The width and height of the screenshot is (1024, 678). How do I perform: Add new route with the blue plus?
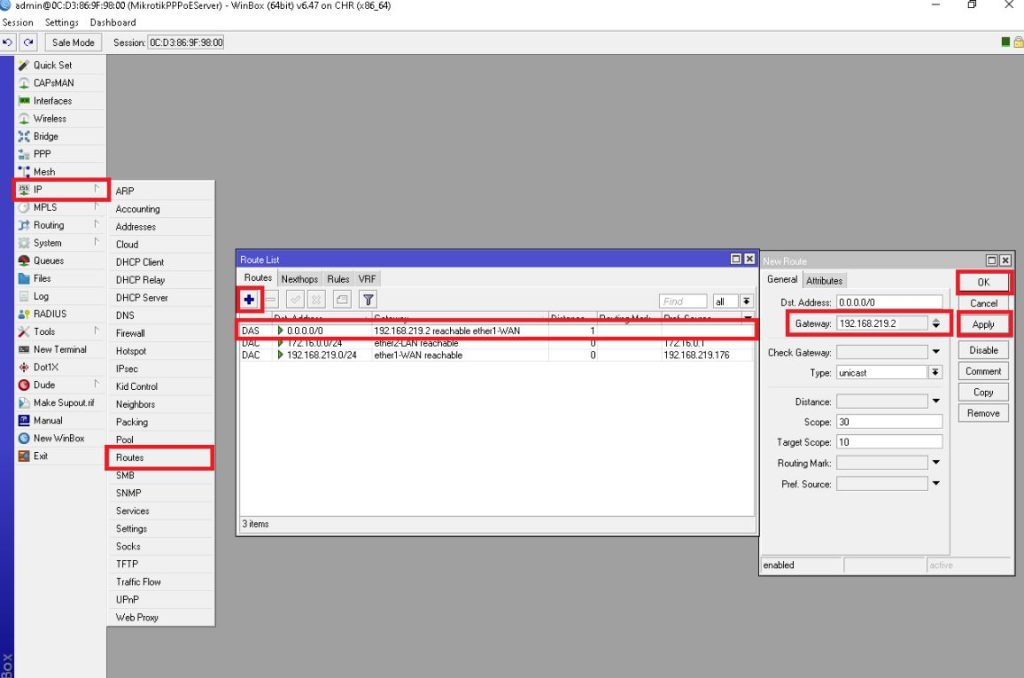[x=249, y=300]
